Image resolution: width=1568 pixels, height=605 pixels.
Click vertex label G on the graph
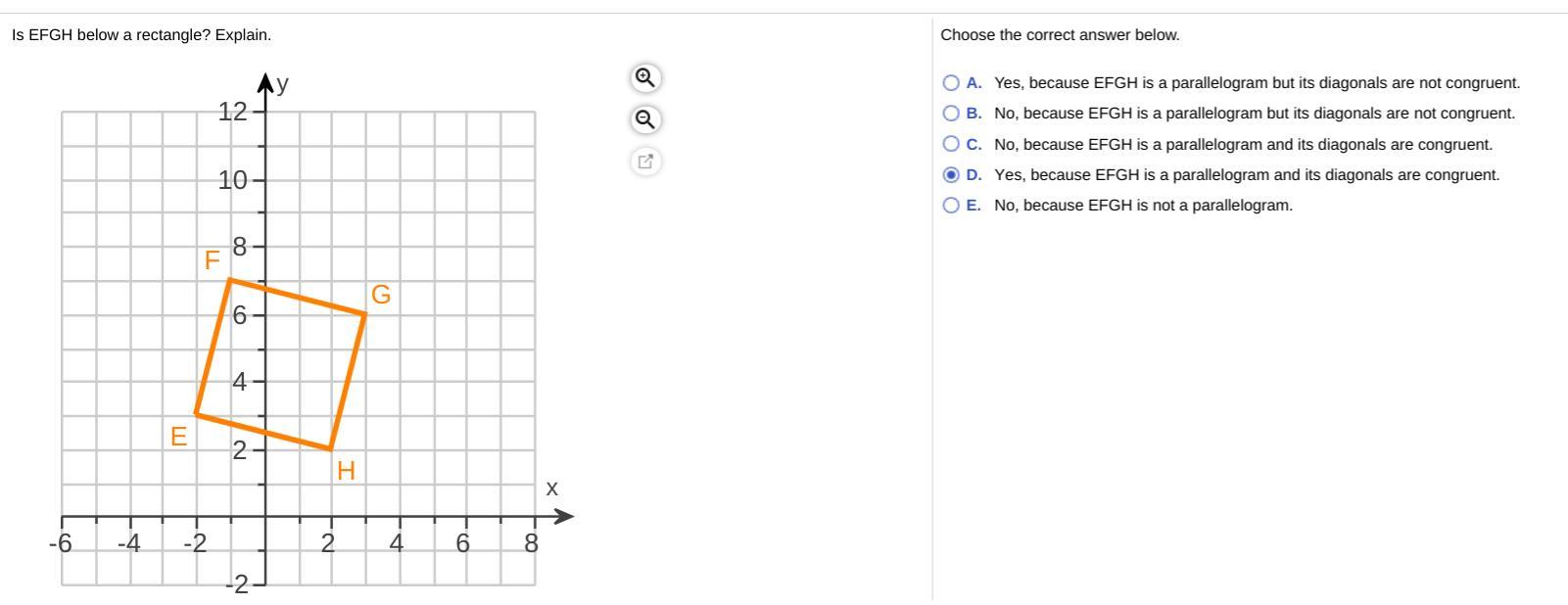(381, 295)
